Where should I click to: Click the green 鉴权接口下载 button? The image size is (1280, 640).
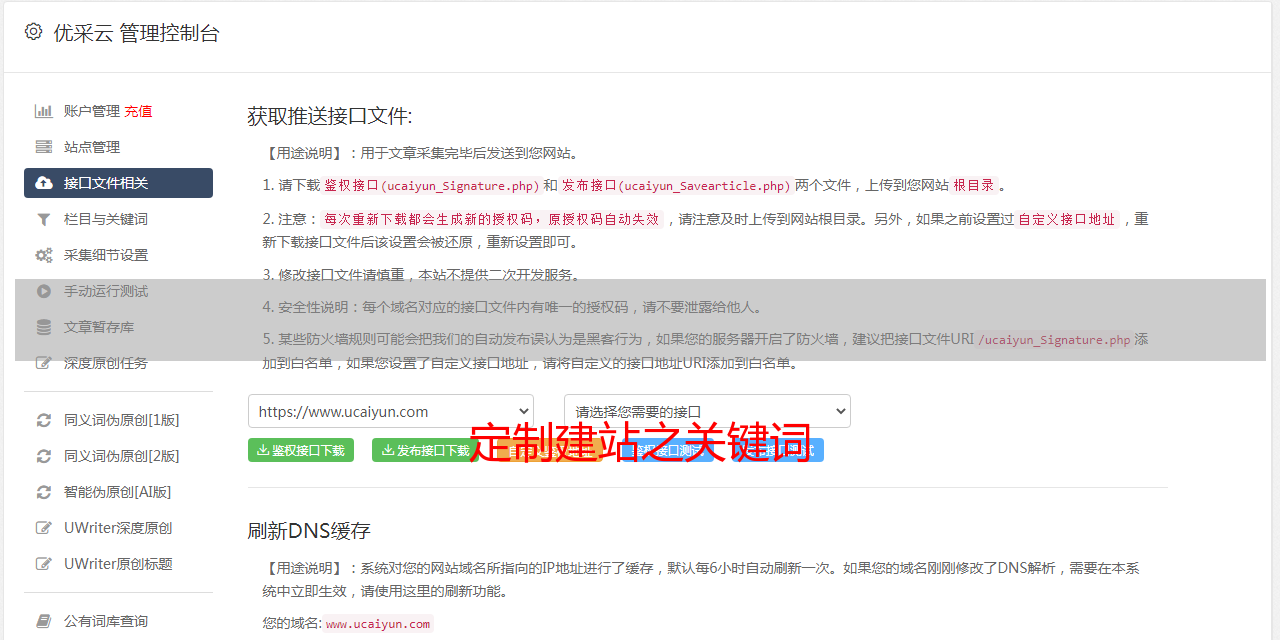tap(301, 450)
